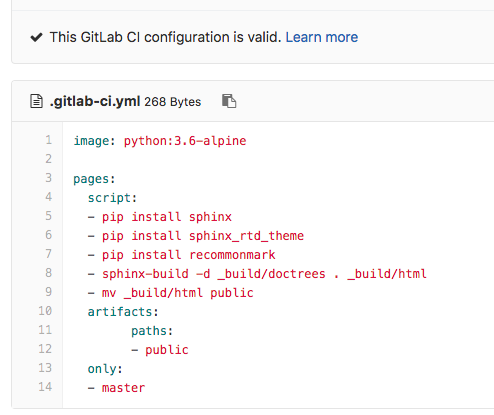Click the master branch entry
This screenshot has height=415, width=494.
123,388
